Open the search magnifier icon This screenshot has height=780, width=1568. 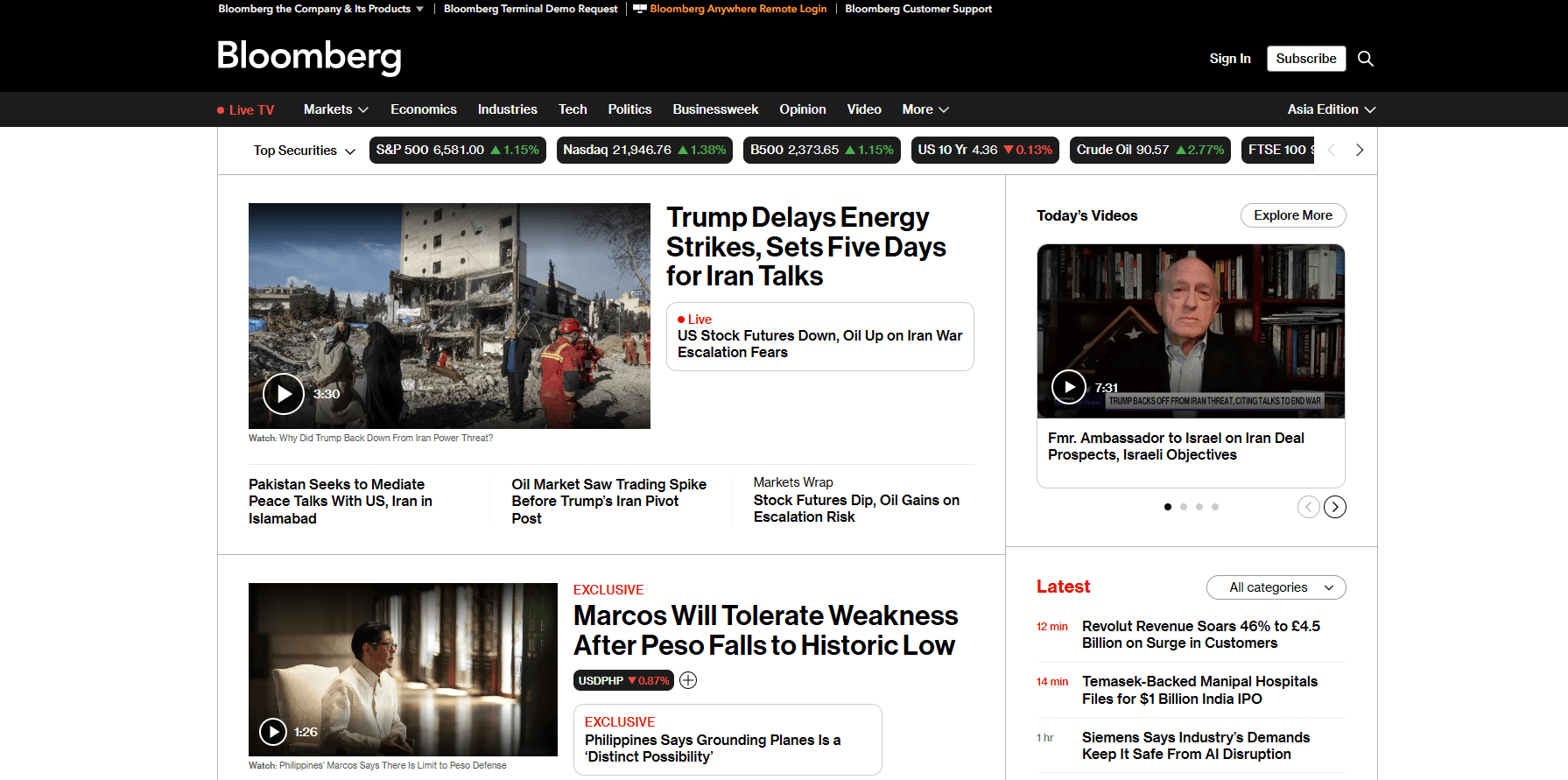[1365, 59]
